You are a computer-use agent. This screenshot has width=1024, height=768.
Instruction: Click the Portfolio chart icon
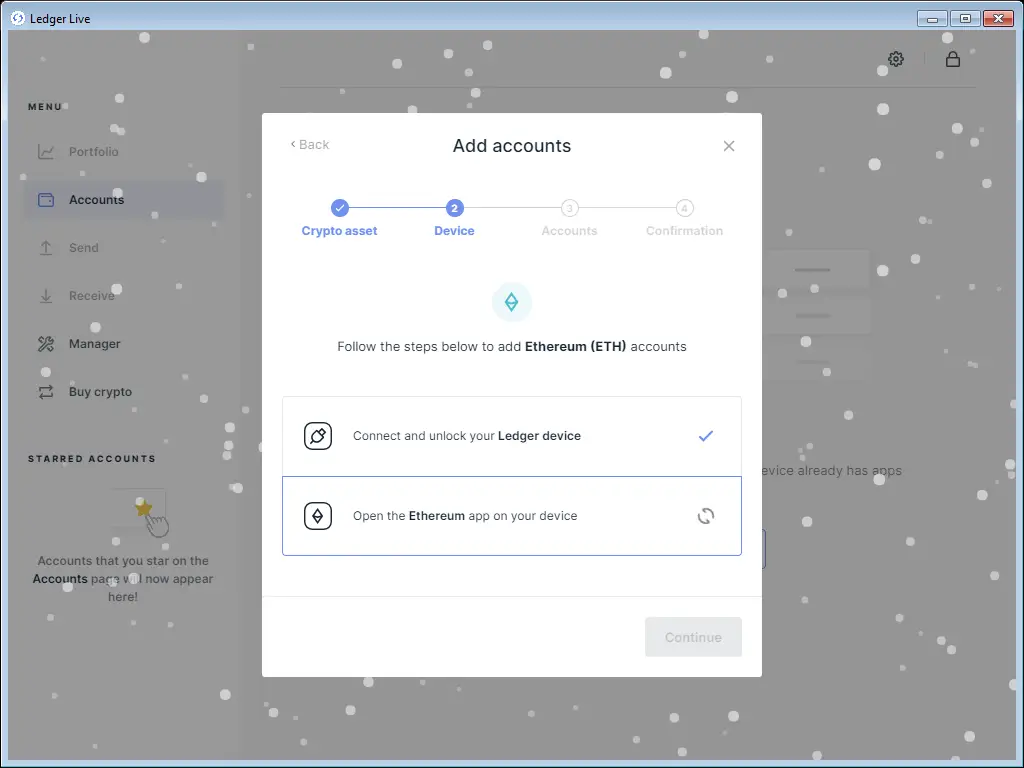pyautogui.click(x=46, y=152)
